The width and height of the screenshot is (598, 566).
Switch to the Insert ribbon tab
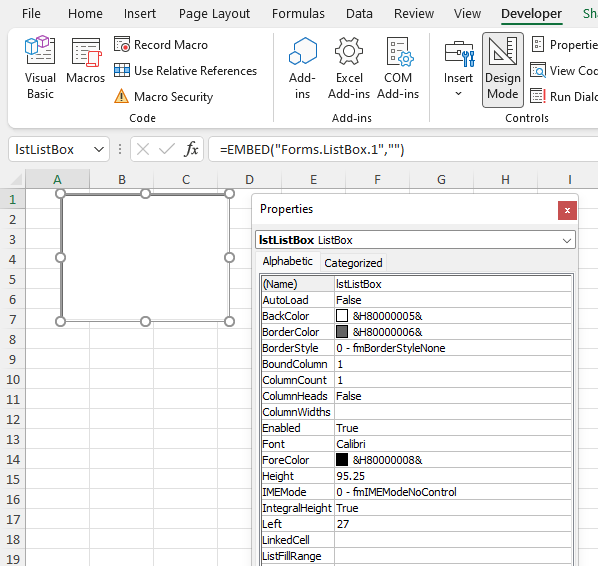(x=140, y=14)
